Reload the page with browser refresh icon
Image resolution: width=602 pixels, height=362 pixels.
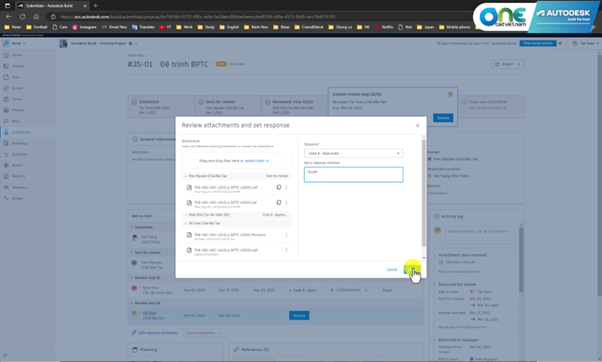coord(22,17)
